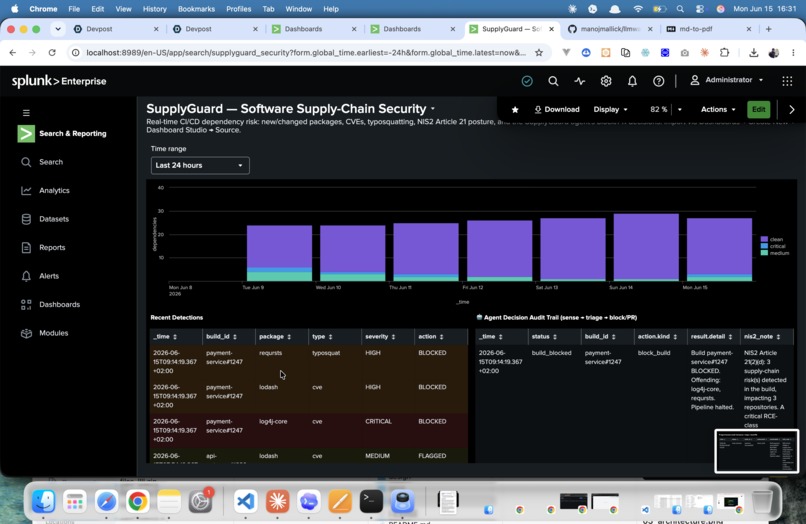Toggle the clean series in the chart legend
806x524 pixels.
[x=772, y=239]
